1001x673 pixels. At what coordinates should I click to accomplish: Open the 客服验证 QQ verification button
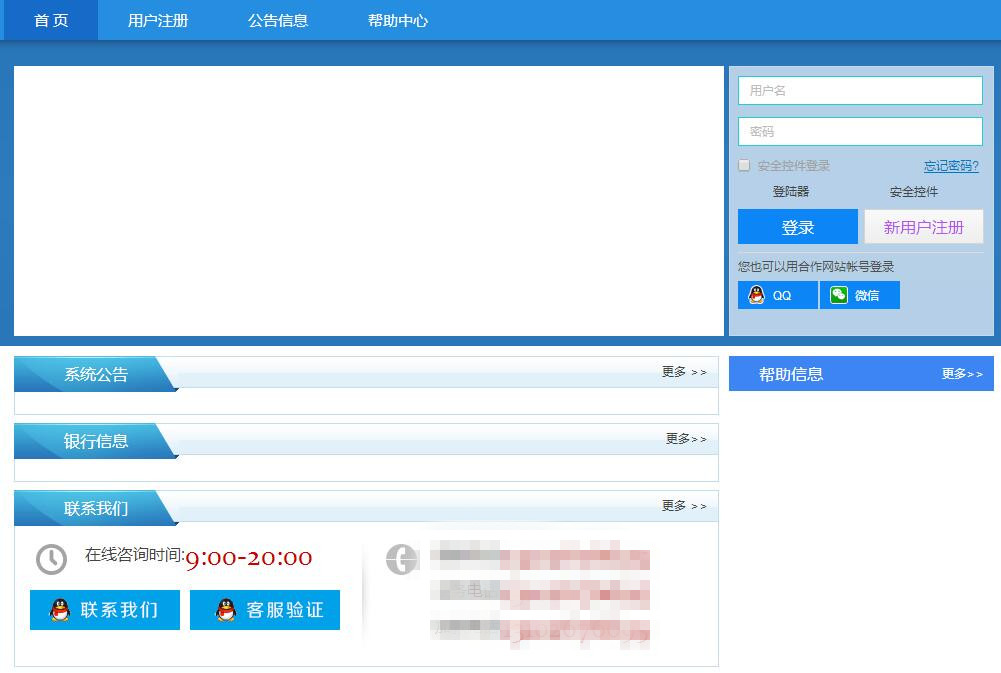coord(265,610)
